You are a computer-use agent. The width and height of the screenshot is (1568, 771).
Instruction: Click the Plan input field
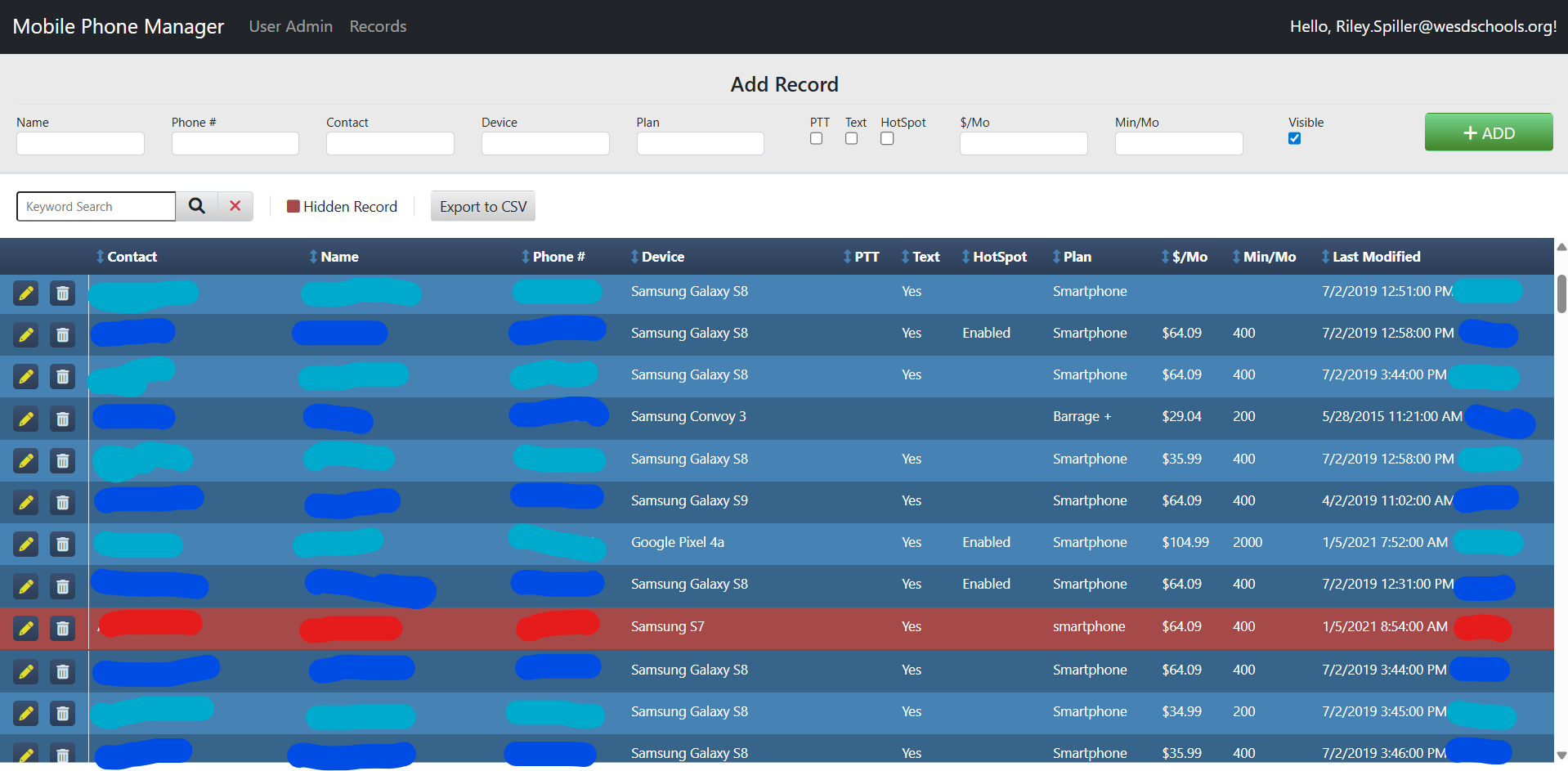[x=701, y=143]
